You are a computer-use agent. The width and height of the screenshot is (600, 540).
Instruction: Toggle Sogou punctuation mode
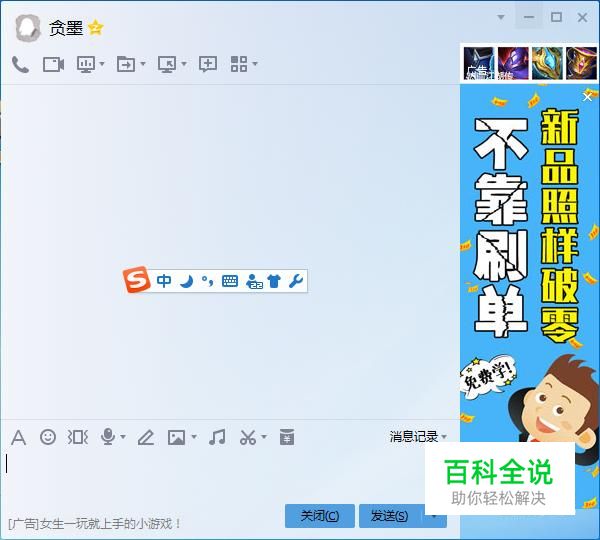tap(207, 281)
